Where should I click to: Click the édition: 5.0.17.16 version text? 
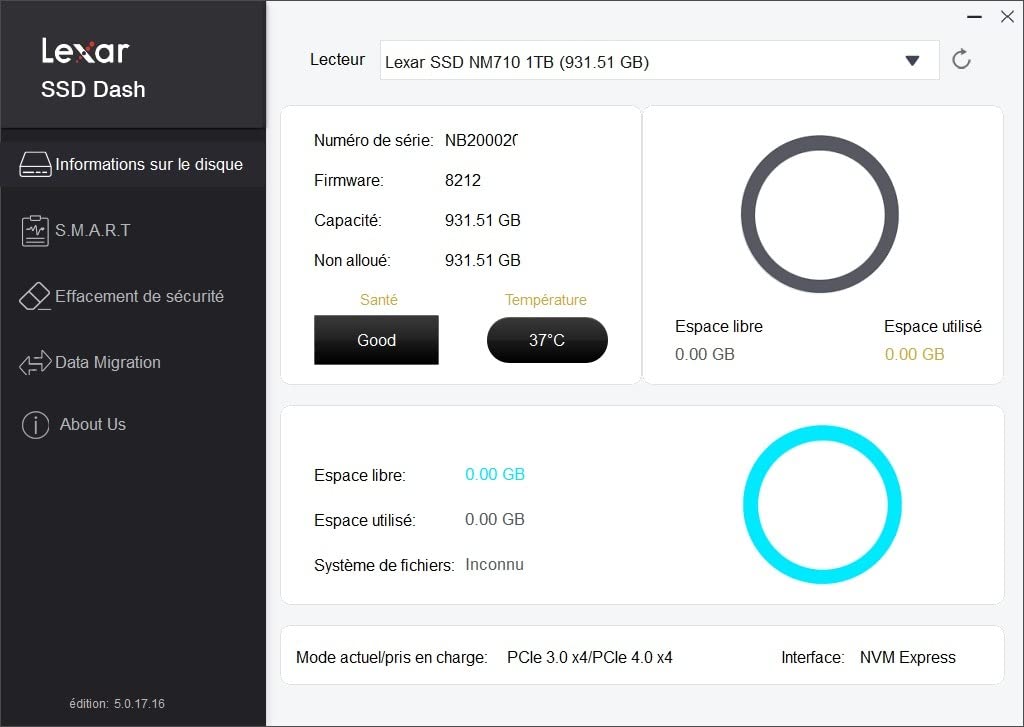pos(117,703)
